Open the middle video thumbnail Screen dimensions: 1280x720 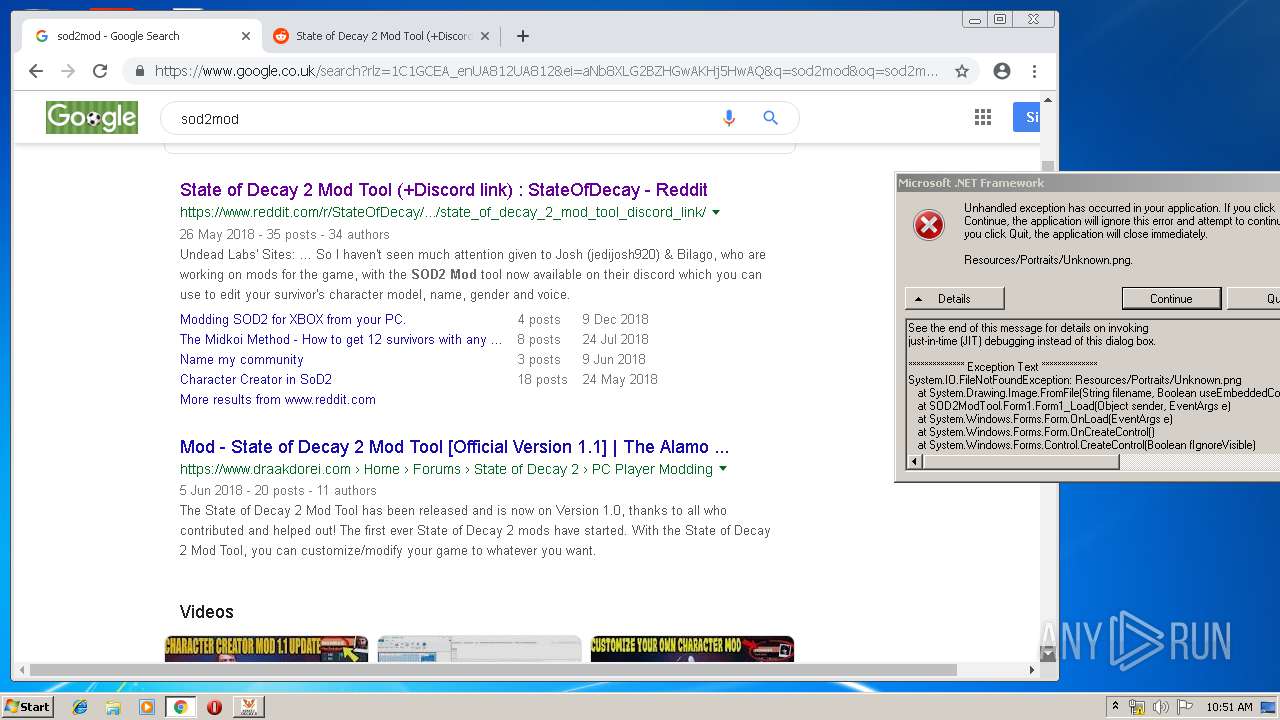click(479, 648)
